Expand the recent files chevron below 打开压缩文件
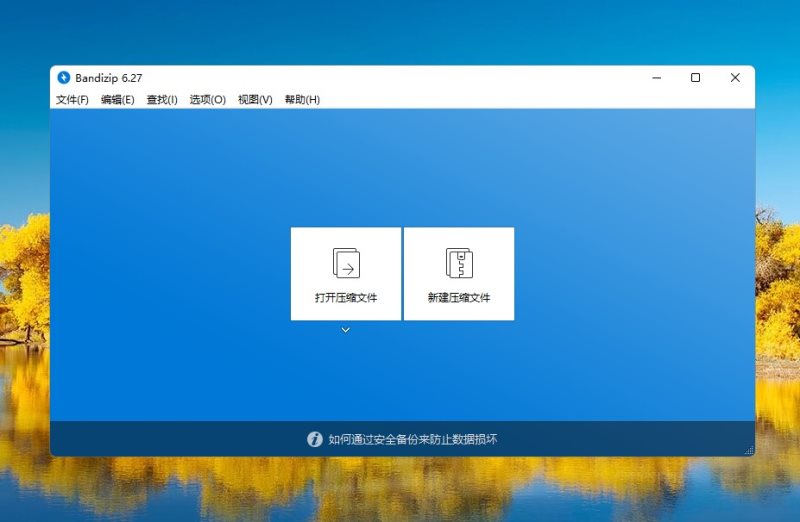 pos(346,330)
